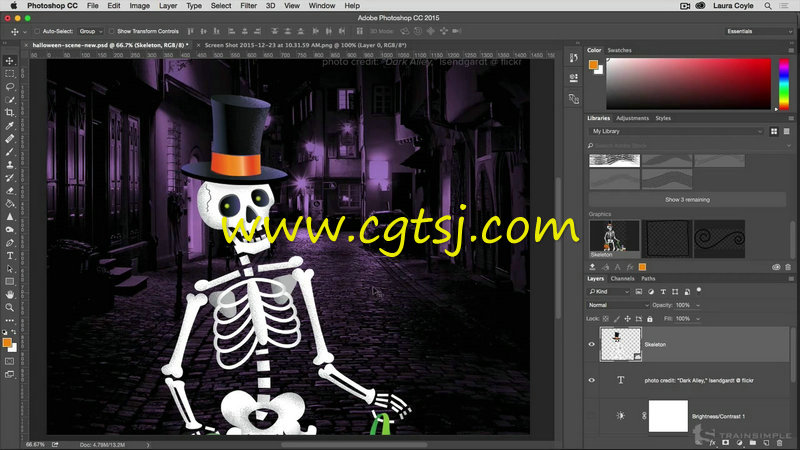Create new adjustment layer

pyautogui.click(x=739, y=443)
